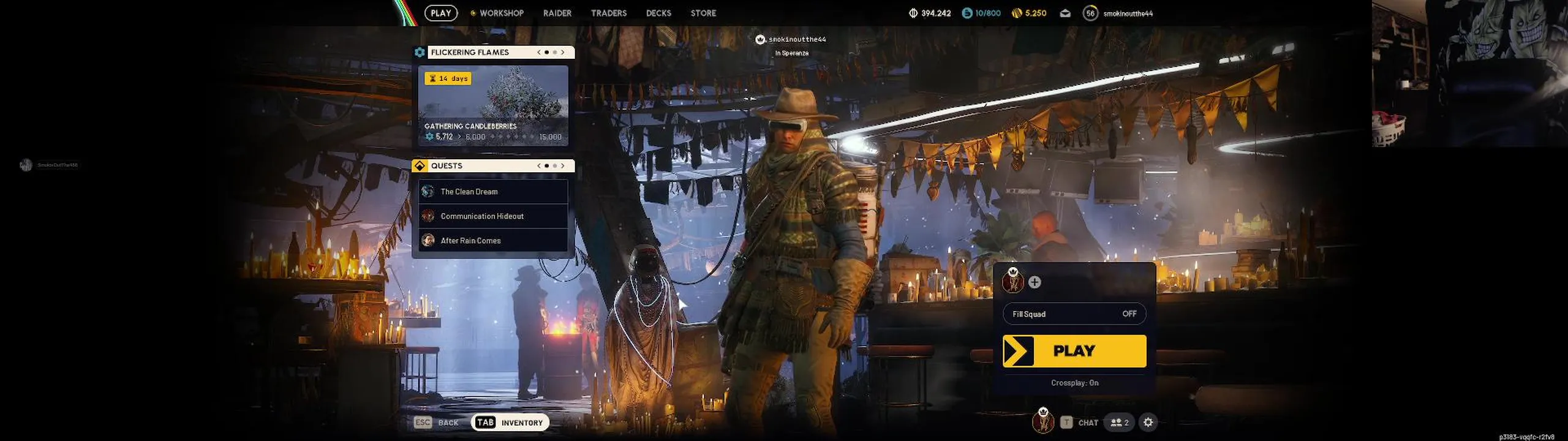The image size is (1568, 441).
Task: Click the ESC BACK button
Action: 436,423
